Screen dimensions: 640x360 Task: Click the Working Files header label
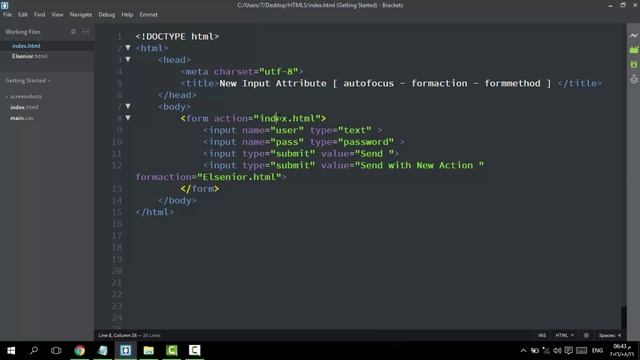click(23, 31)
